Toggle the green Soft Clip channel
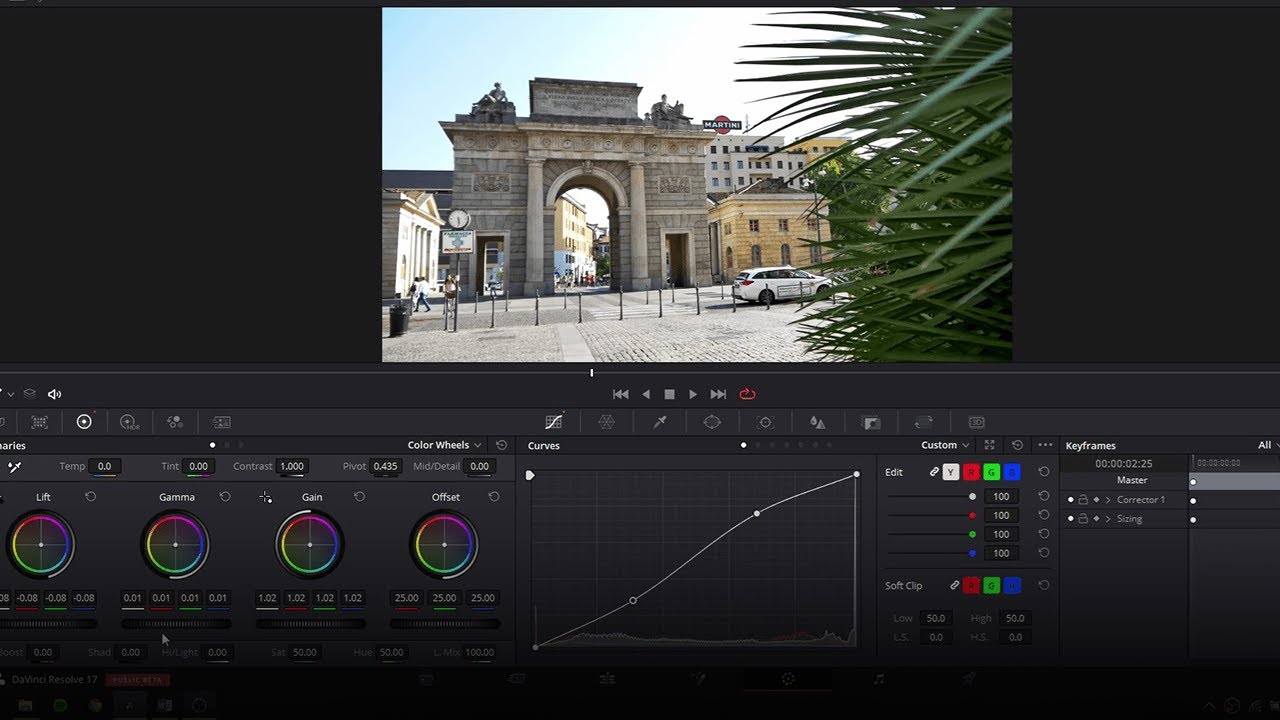1280x720 pixels. (x=992, y=585)
